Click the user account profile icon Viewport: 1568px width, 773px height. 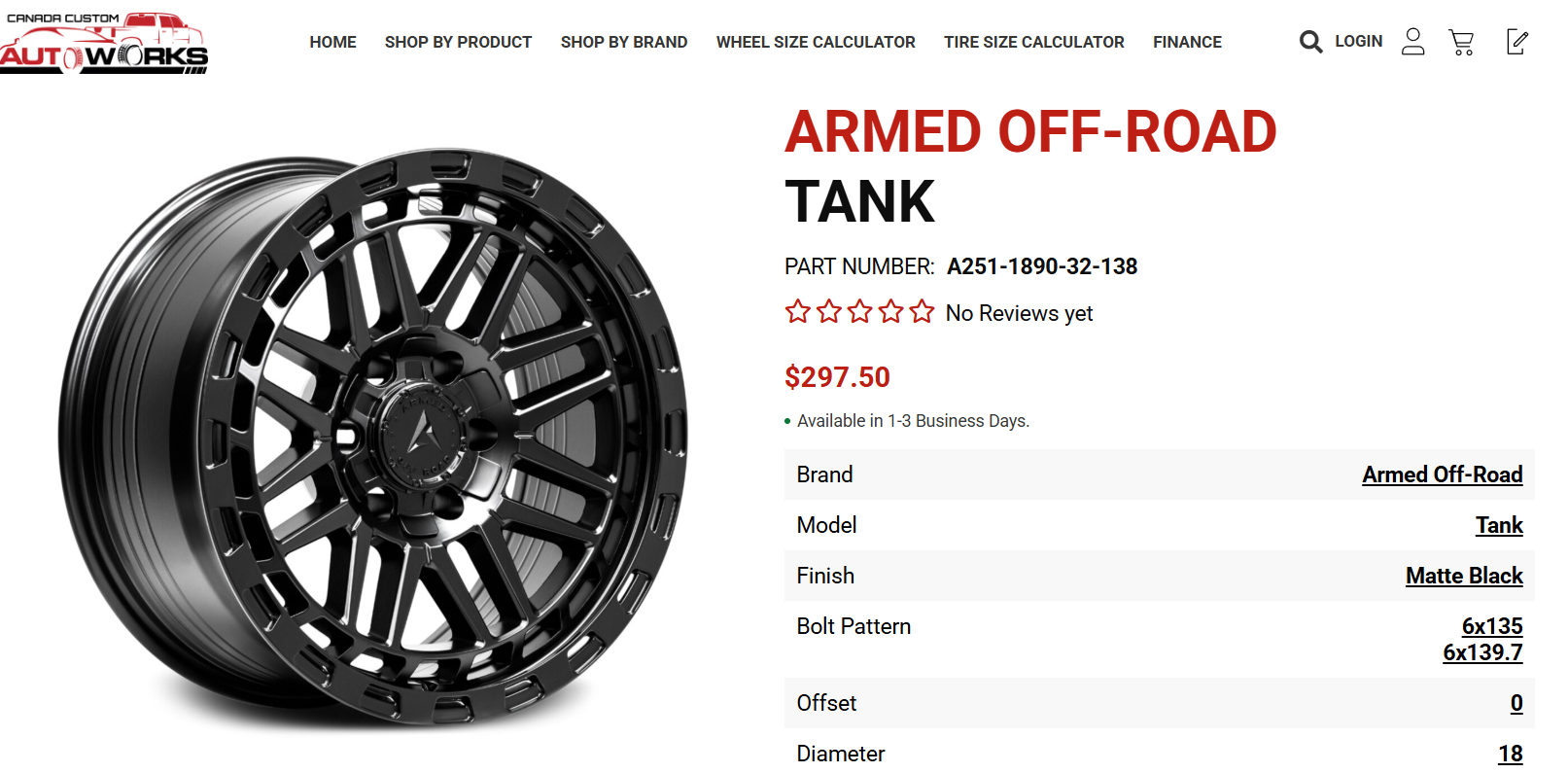click(1412, 42)
